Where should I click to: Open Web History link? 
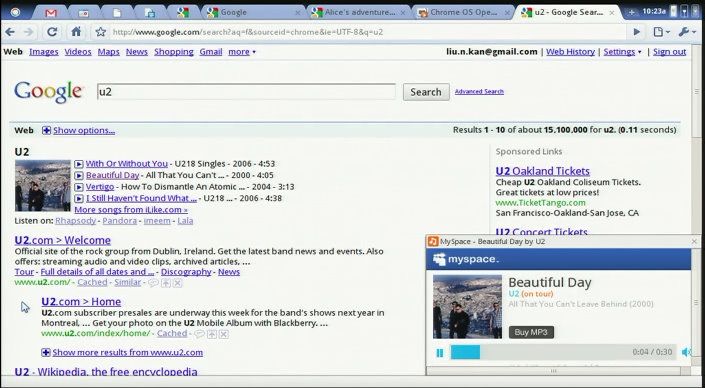pos(570,52)
